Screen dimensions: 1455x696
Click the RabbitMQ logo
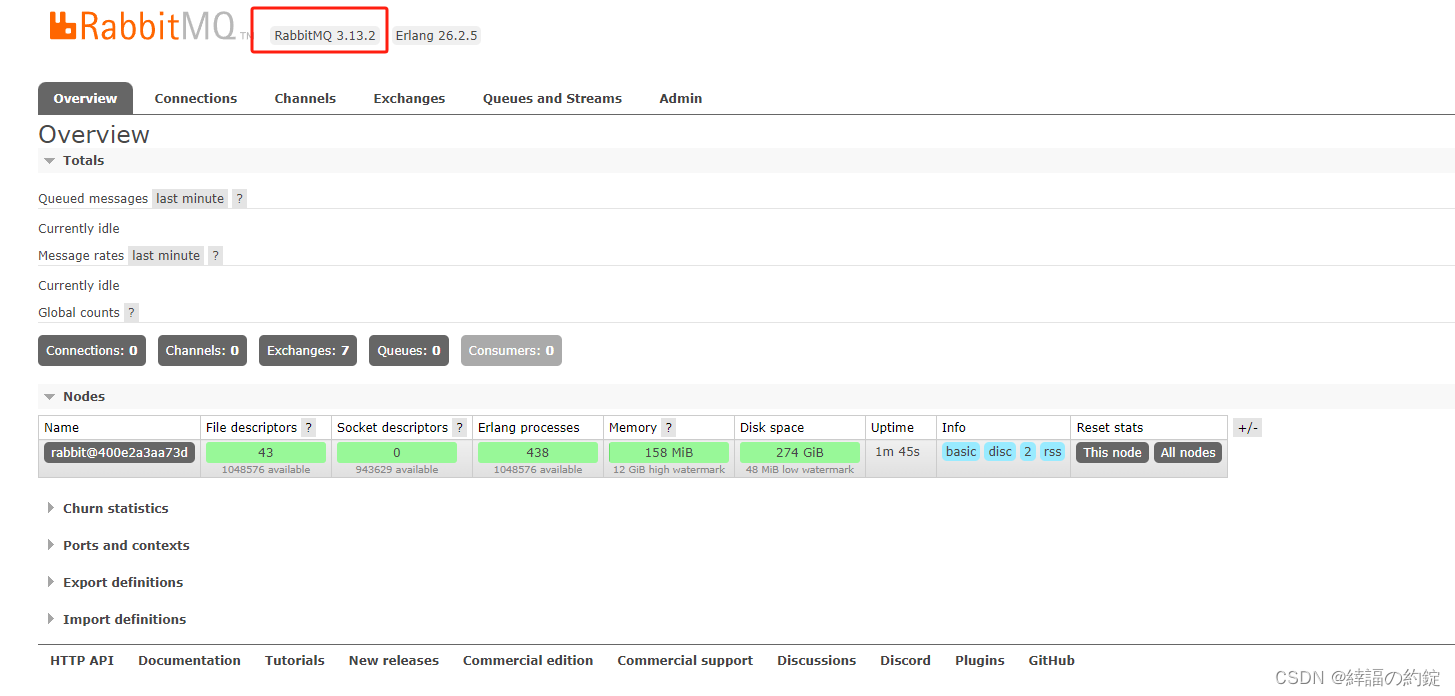(x=142, y=27)
